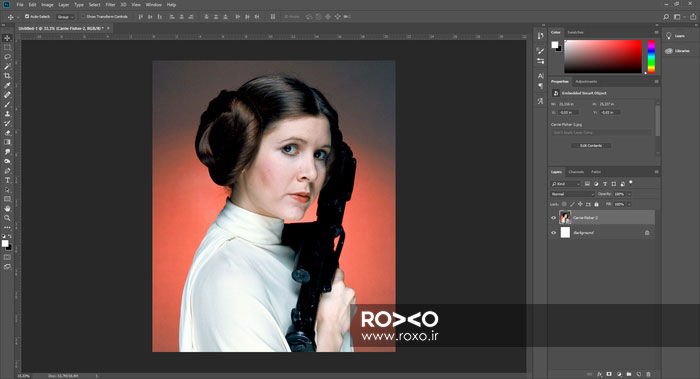Select the Pen tool
The height and width of the screenshot is (379, 700).
pyautogui.click(x=7, y=171)
